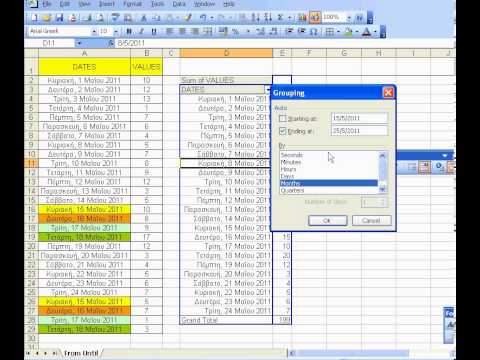Click the Format Painter brush icon
The image size is (480, 360).
(188, 18)
